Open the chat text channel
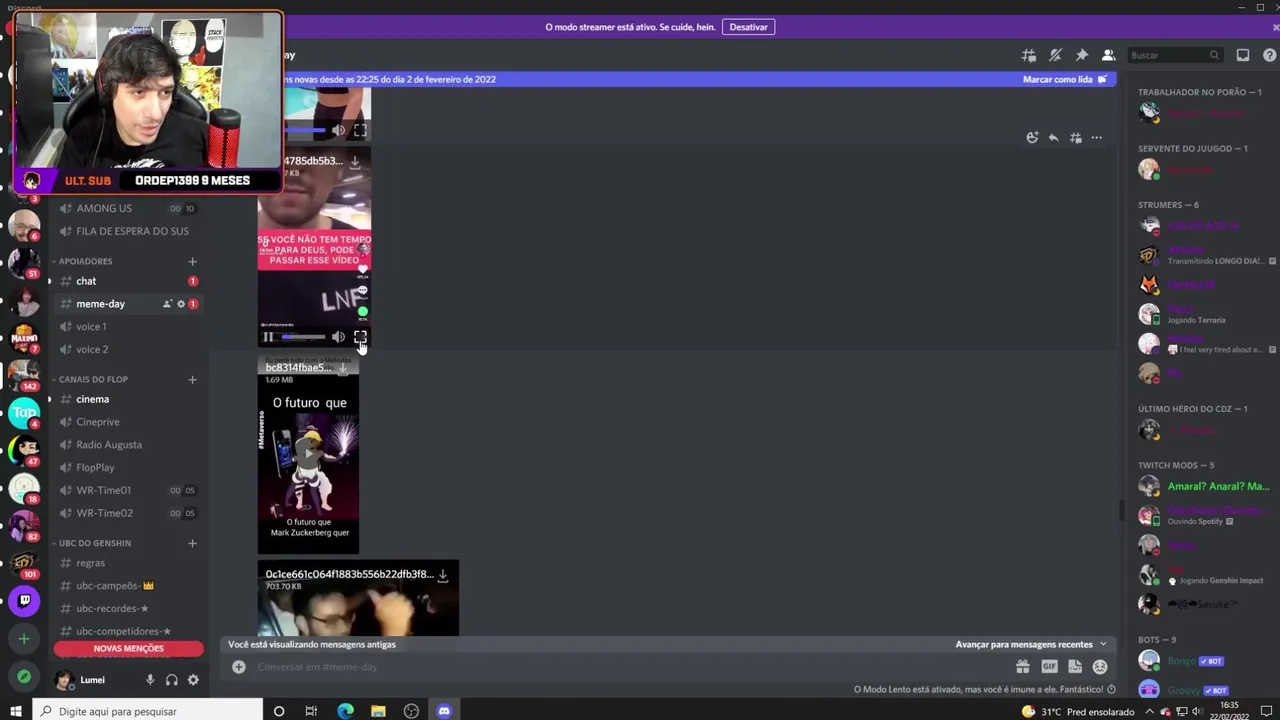The image size is (1280, 720). [x=130, y=281]
